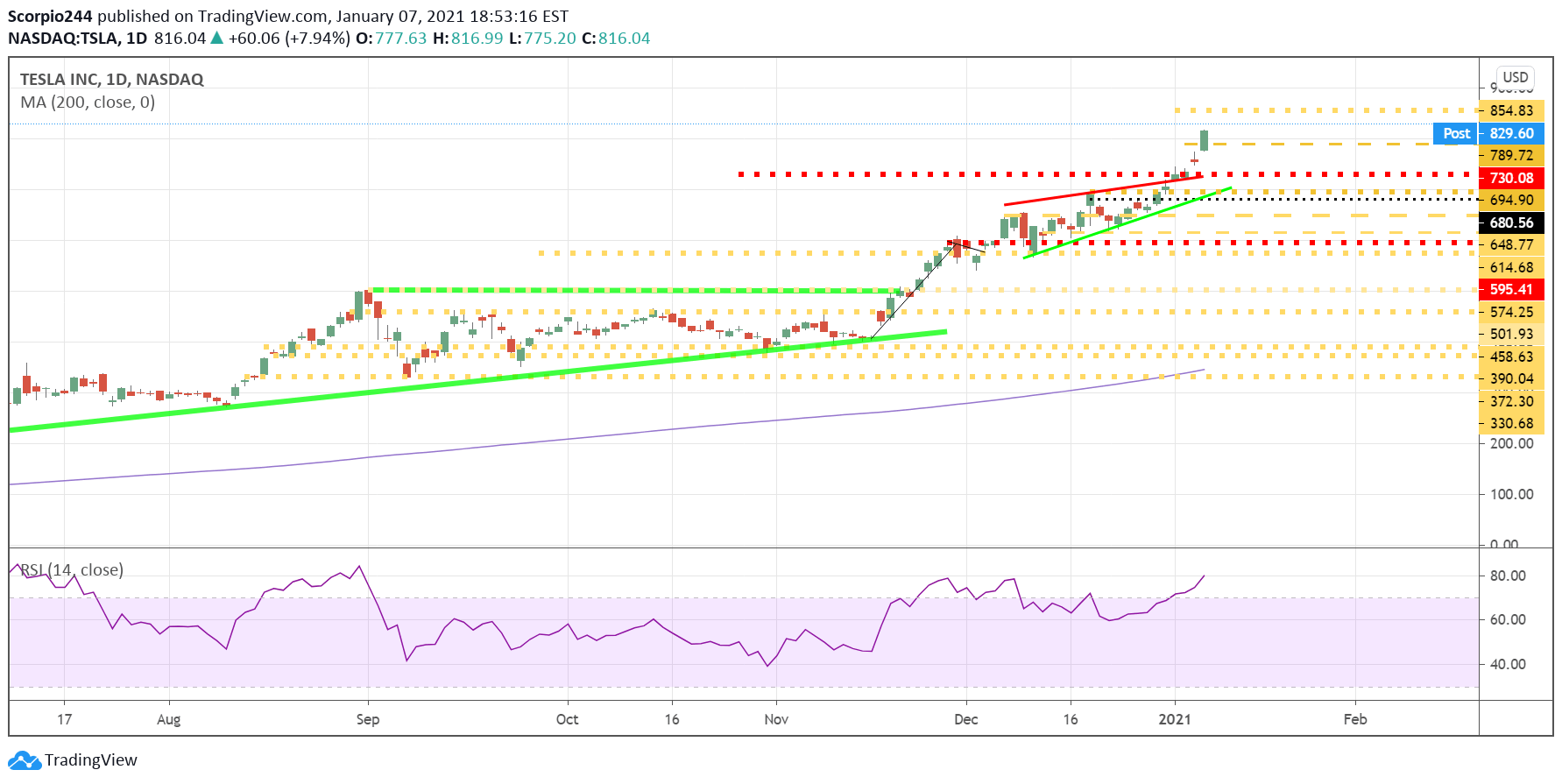Click the +60.06 (+7.94%) change value
The height and width of the screenshot is (784, 1562).
tap(289, 39)
